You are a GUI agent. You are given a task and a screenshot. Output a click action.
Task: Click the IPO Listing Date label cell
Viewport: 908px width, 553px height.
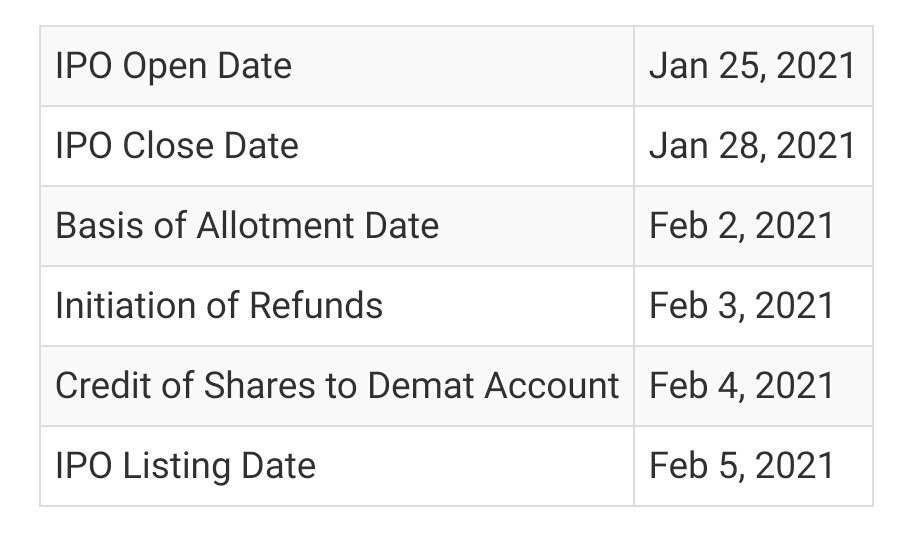337,466
